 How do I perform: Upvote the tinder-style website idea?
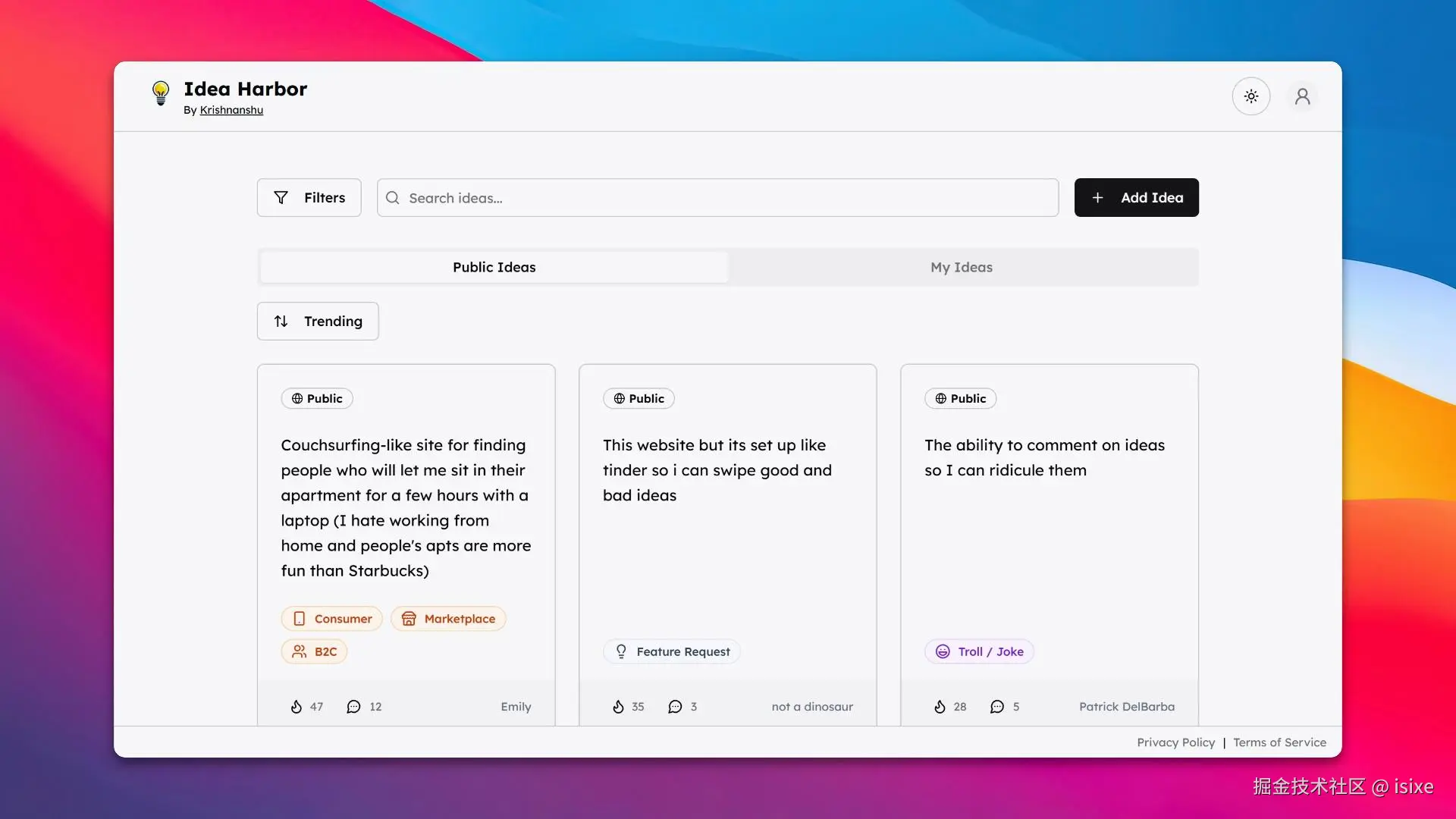click(x=618, y=707)
